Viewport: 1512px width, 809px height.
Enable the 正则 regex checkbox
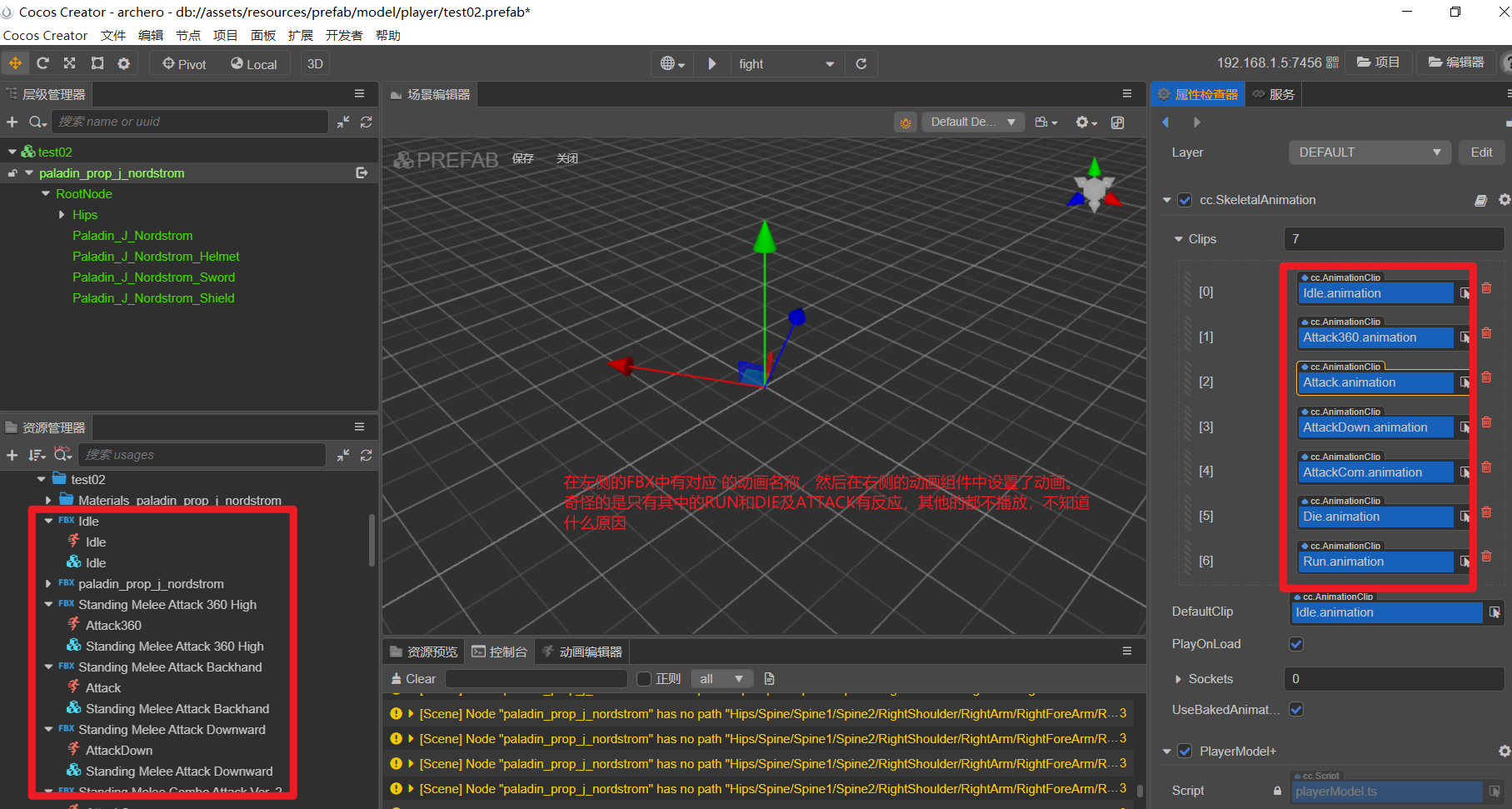click(x=644, y=679)
